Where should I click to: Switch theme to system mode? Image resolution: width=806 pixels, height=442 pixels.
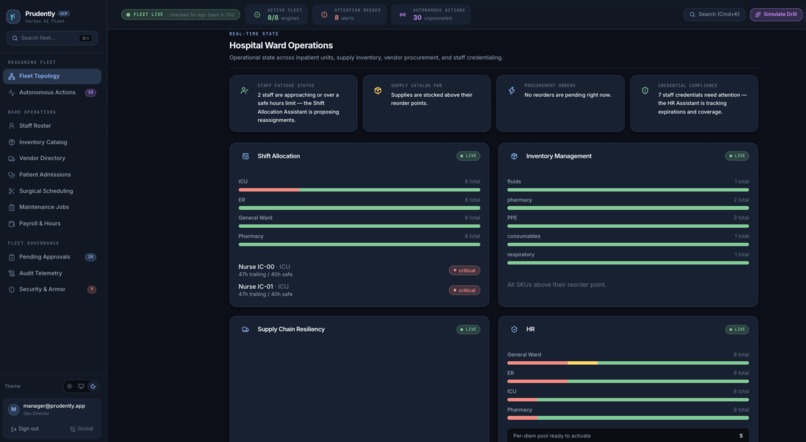(x=81, y=386)
